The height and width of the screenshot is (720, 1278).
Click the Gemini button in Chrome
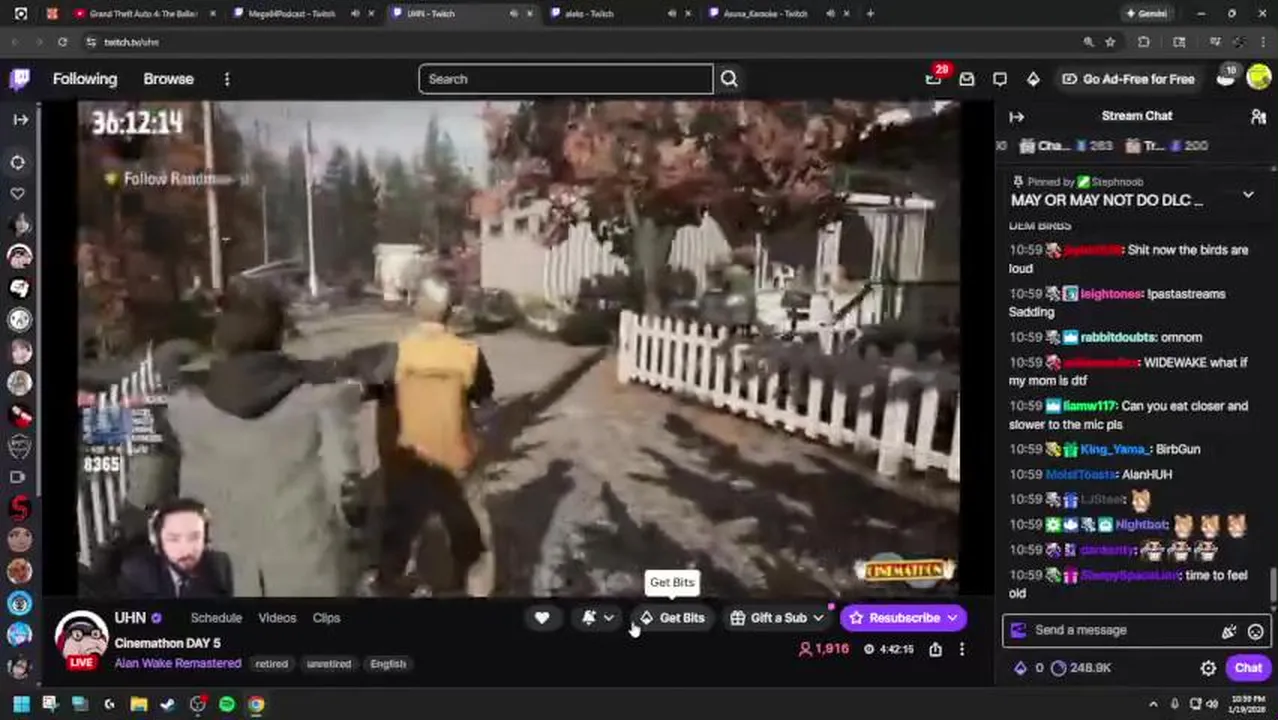1146,13
